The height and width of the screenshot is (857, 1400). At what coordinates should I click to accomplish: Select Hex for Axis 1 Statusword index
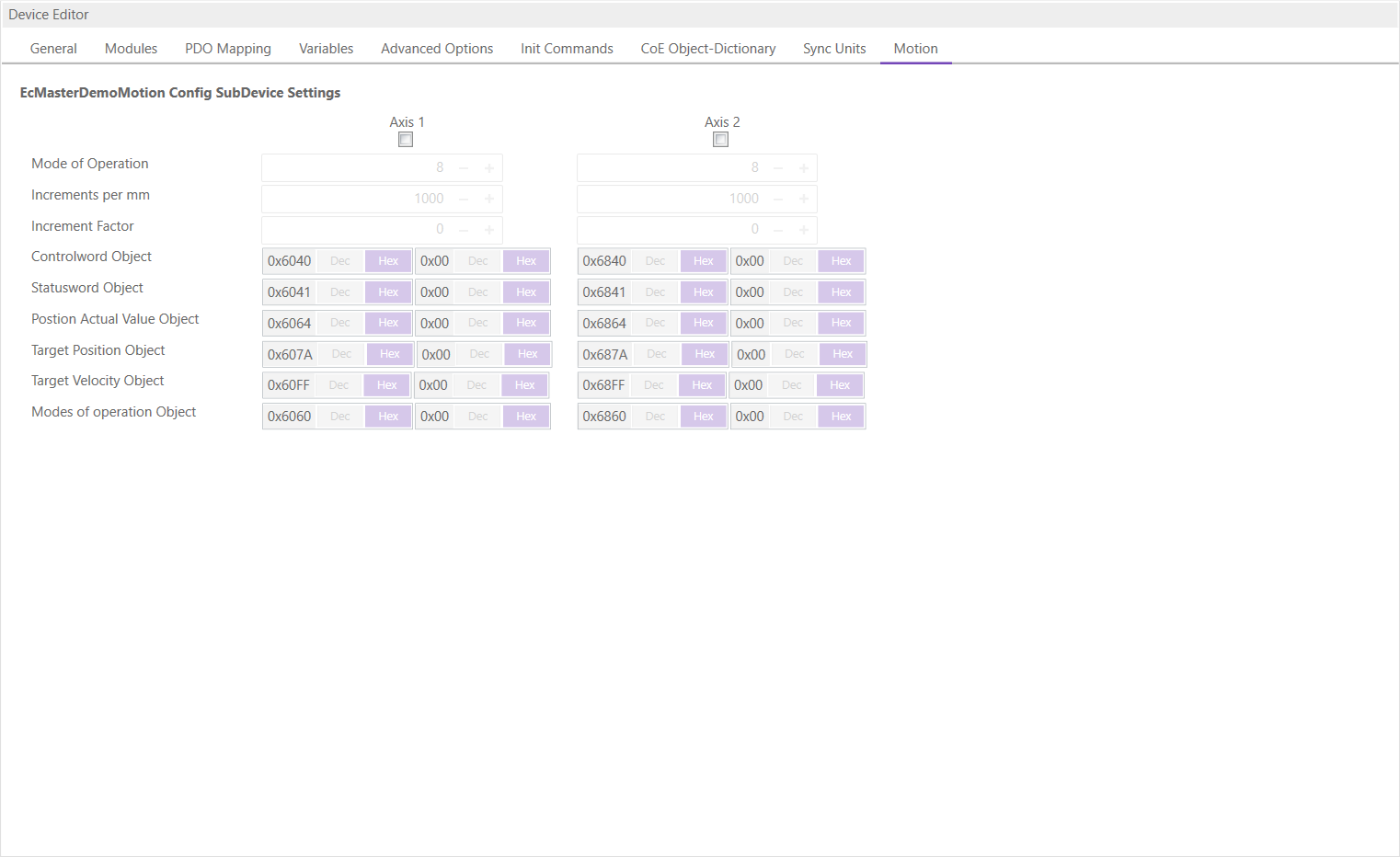tap(388, 292)
